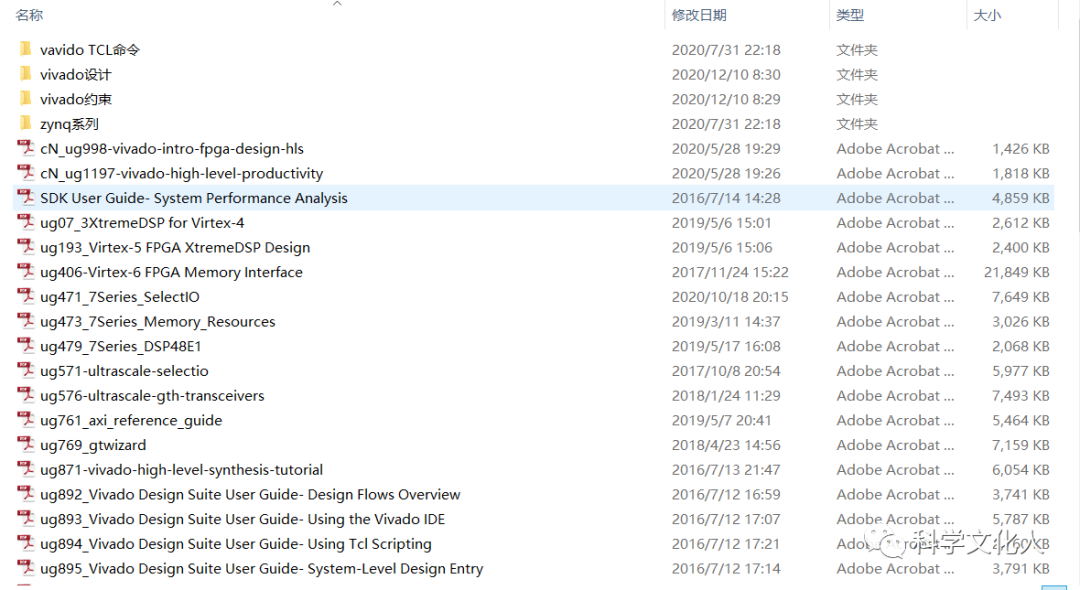This screenshot has height=590, width=1080.
Task: Select ug895 System-Level Design Entry file name
Action: click(x=262, y=569)
